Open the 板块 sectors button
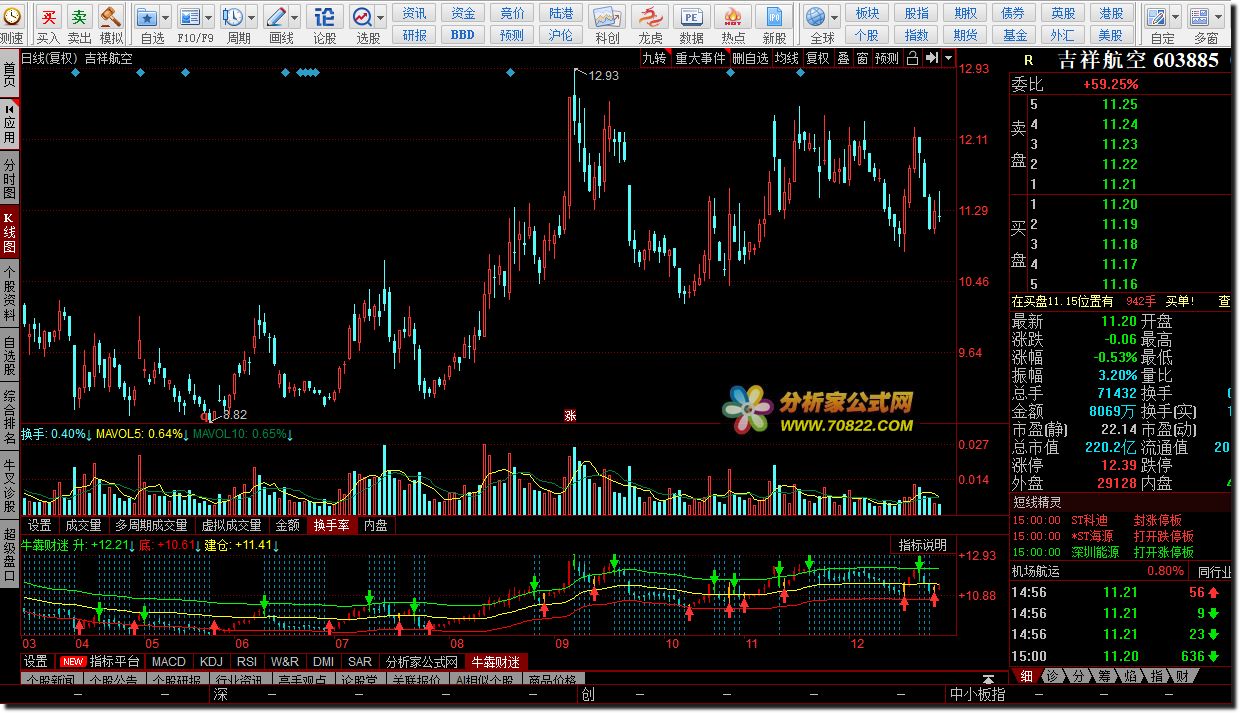Image resolution: width=1241 pixels, height=713 pixels. pyautogui.click(x=868, y=13)
